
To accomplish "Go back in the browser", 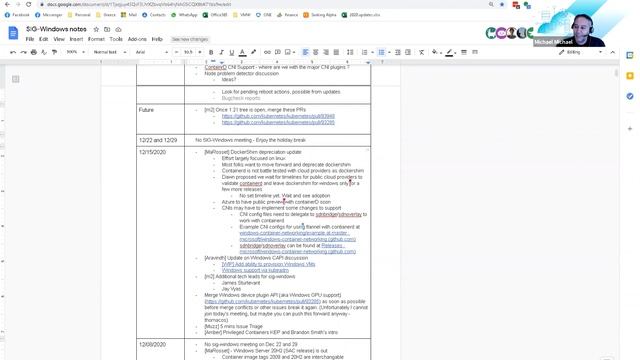I will pos(7,4).
